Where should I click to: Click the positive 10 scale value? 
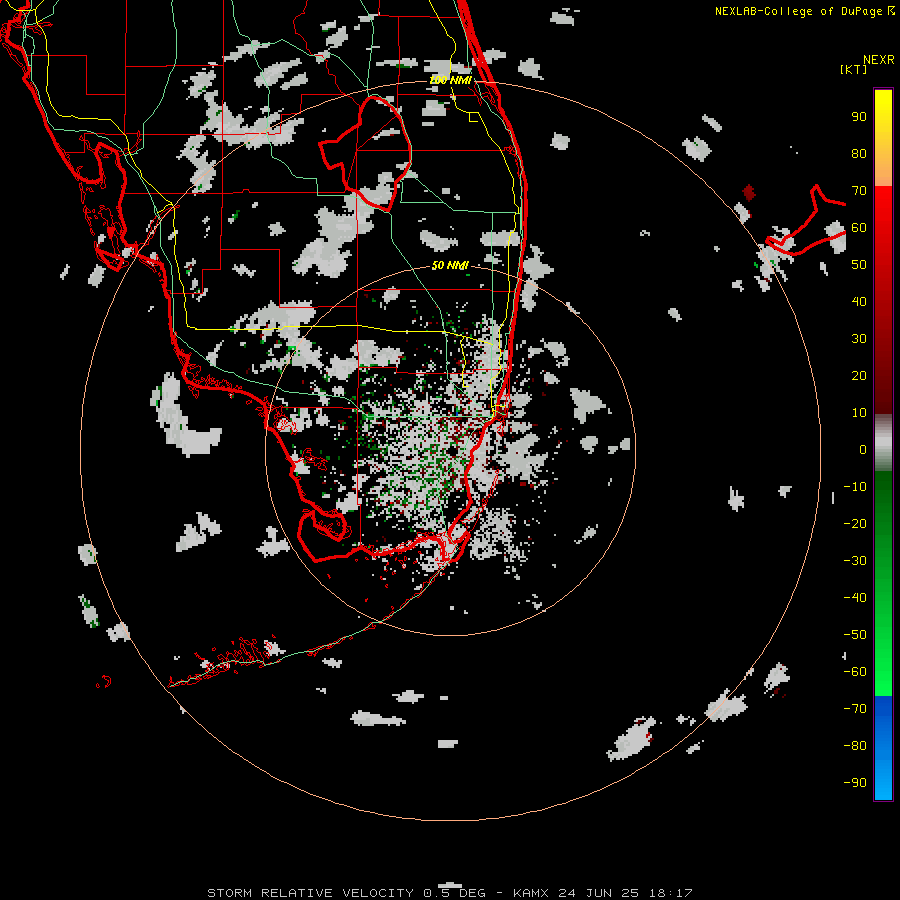(x=859, y=413)
